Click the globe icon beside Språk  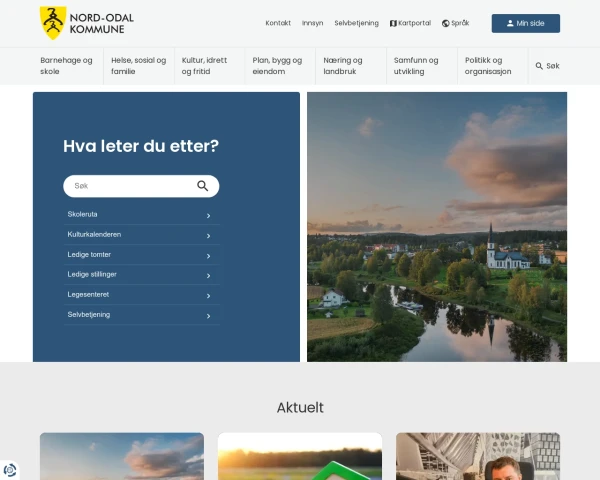[x=445, y=23]
